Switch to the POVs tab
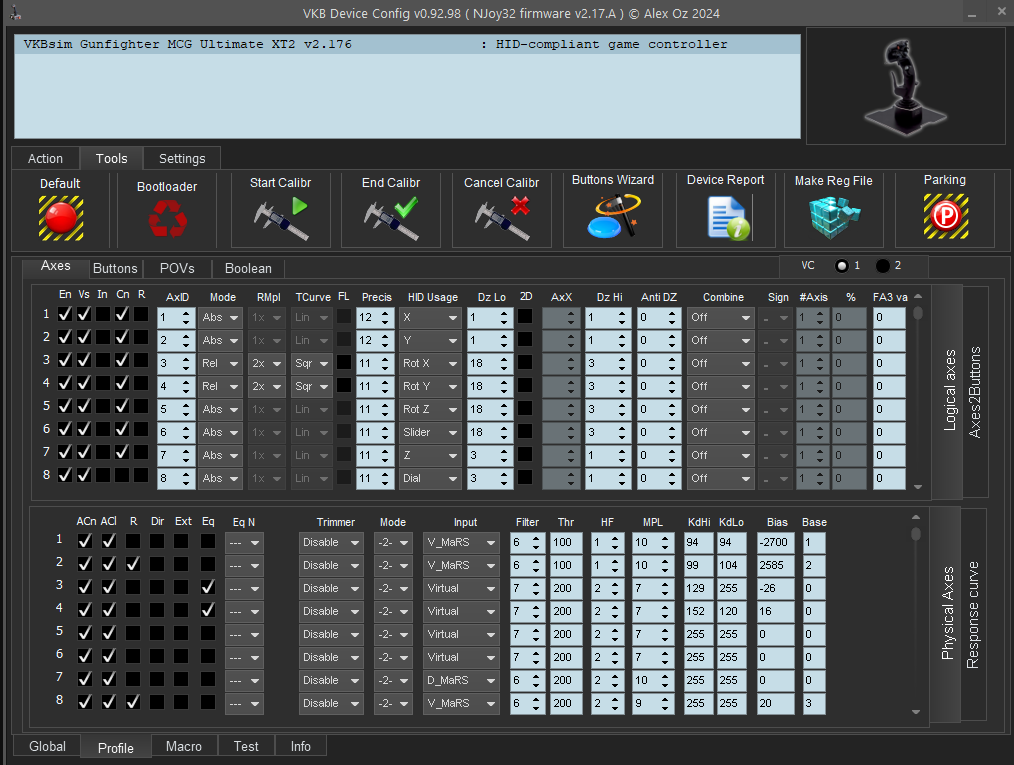Screen dimensions: 1014x765 pos(177,268)
